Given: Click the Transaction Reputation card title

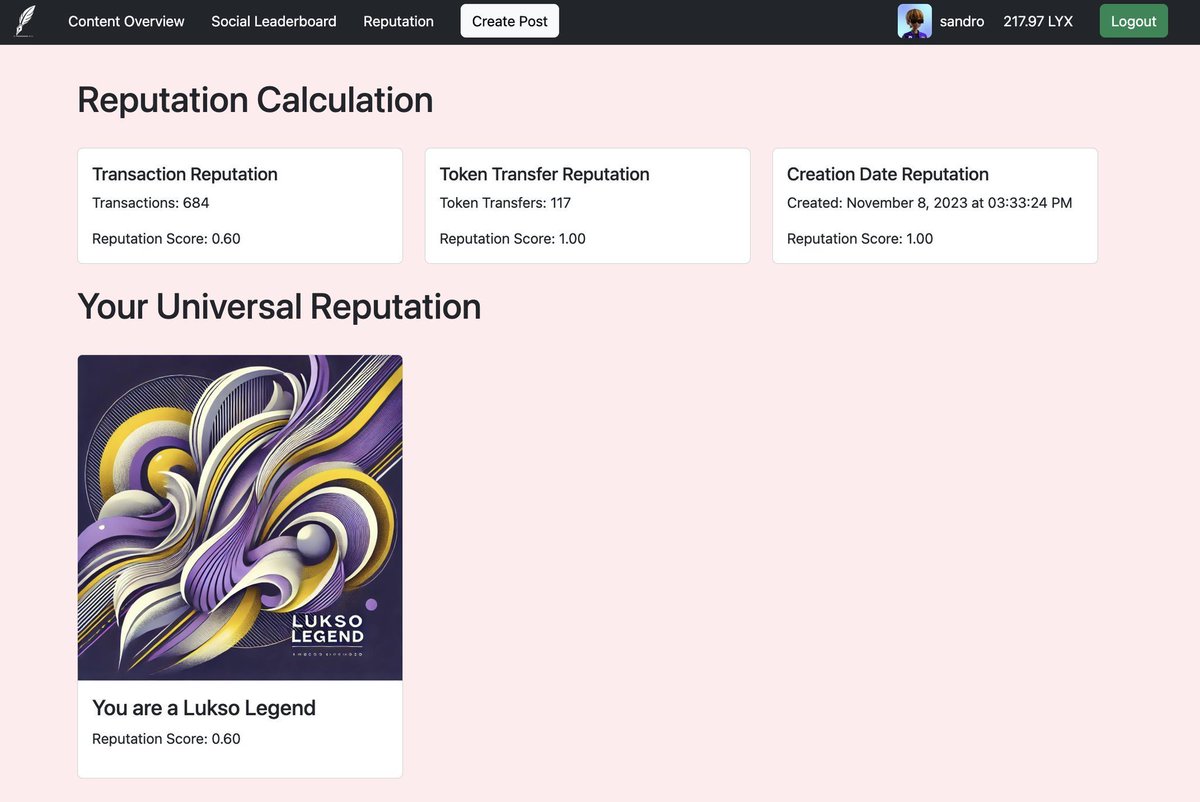Looking at the screenshot, I should (185, 174).
